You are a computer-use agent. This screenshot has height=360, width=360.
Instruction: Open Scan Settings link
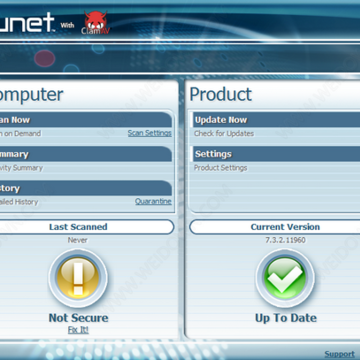(150, 133)
